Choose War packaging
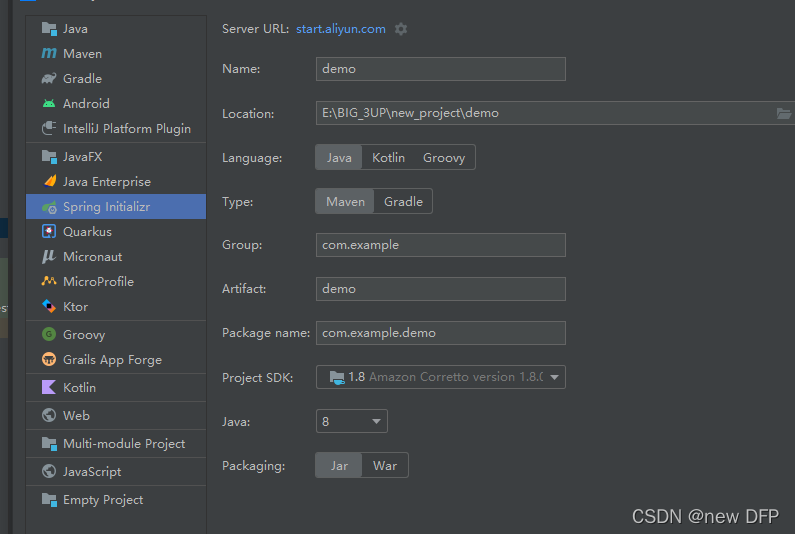Screen dimensions: 795x534 [x=385, y=466]
